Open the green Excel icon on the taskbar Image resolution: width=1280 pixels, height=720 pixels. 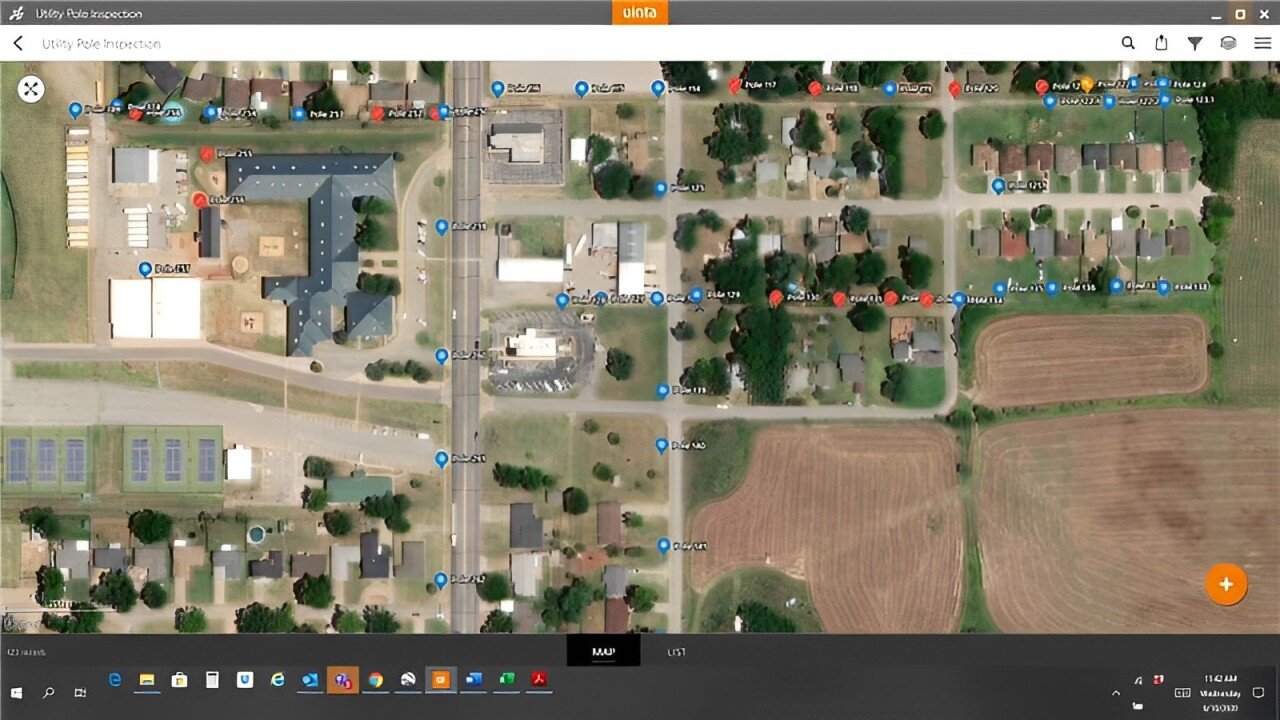[507, 680]
